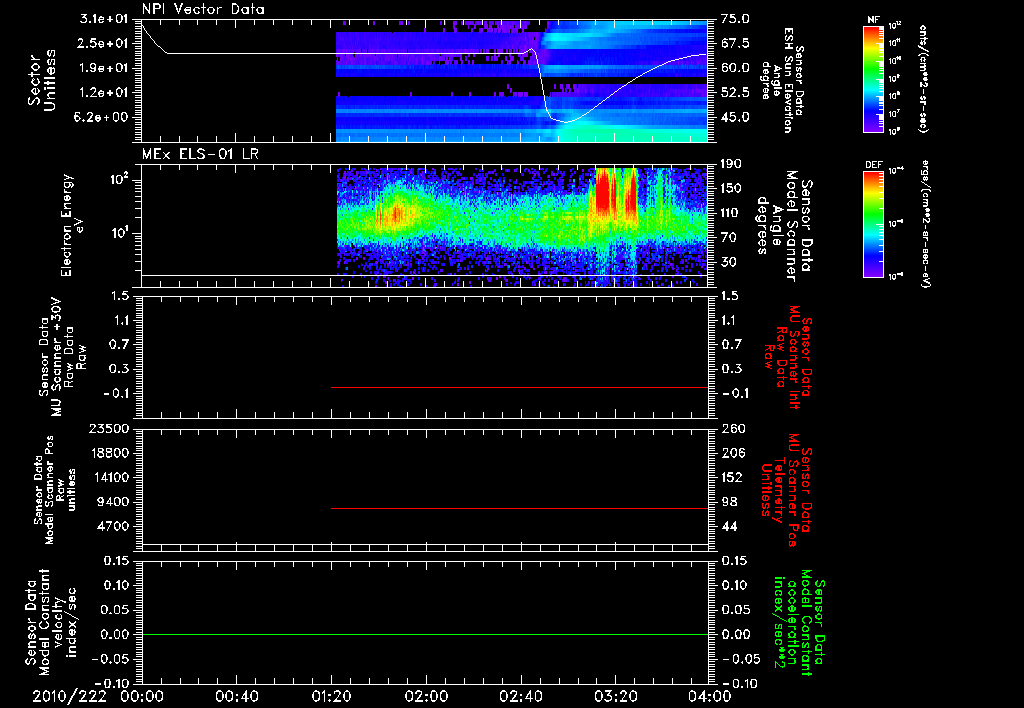Click the red "MU Scanner Pos Telemetry" label

[788, 490]
